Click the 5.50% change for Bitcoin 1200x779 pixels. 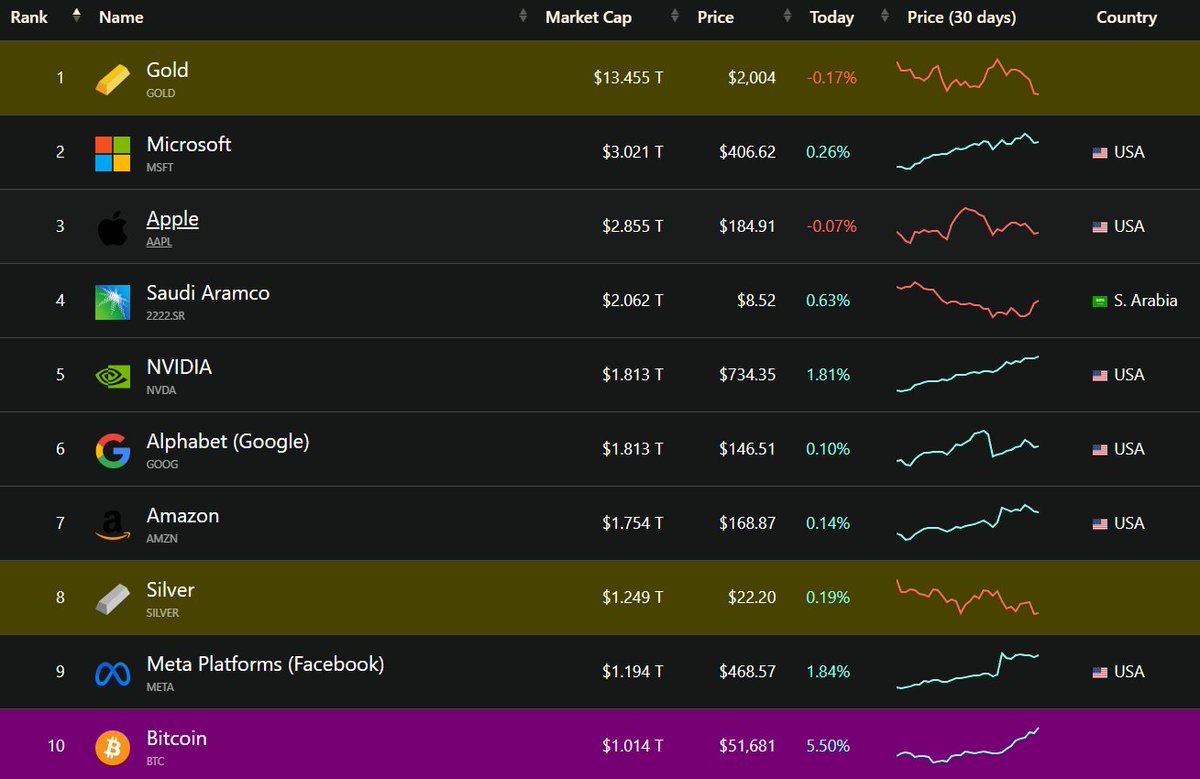click(828, 746)
